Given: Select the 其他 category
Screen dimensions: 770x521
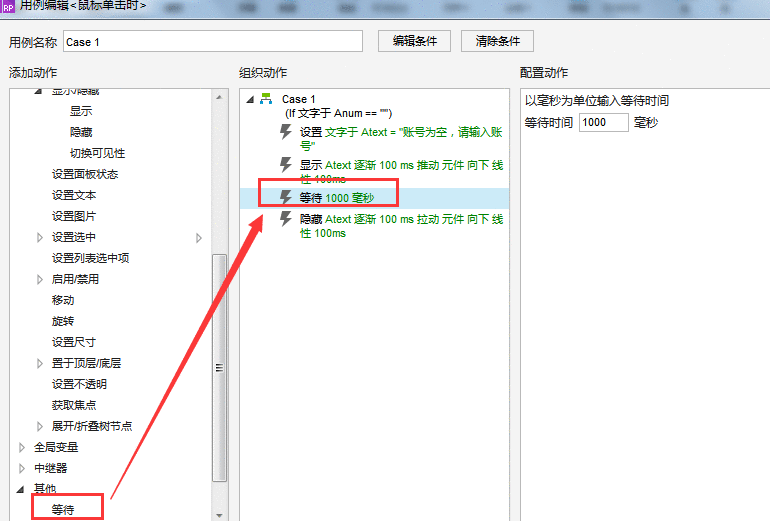Looking at the screenshot, I should pyautogui.click(x=45, y=489).
